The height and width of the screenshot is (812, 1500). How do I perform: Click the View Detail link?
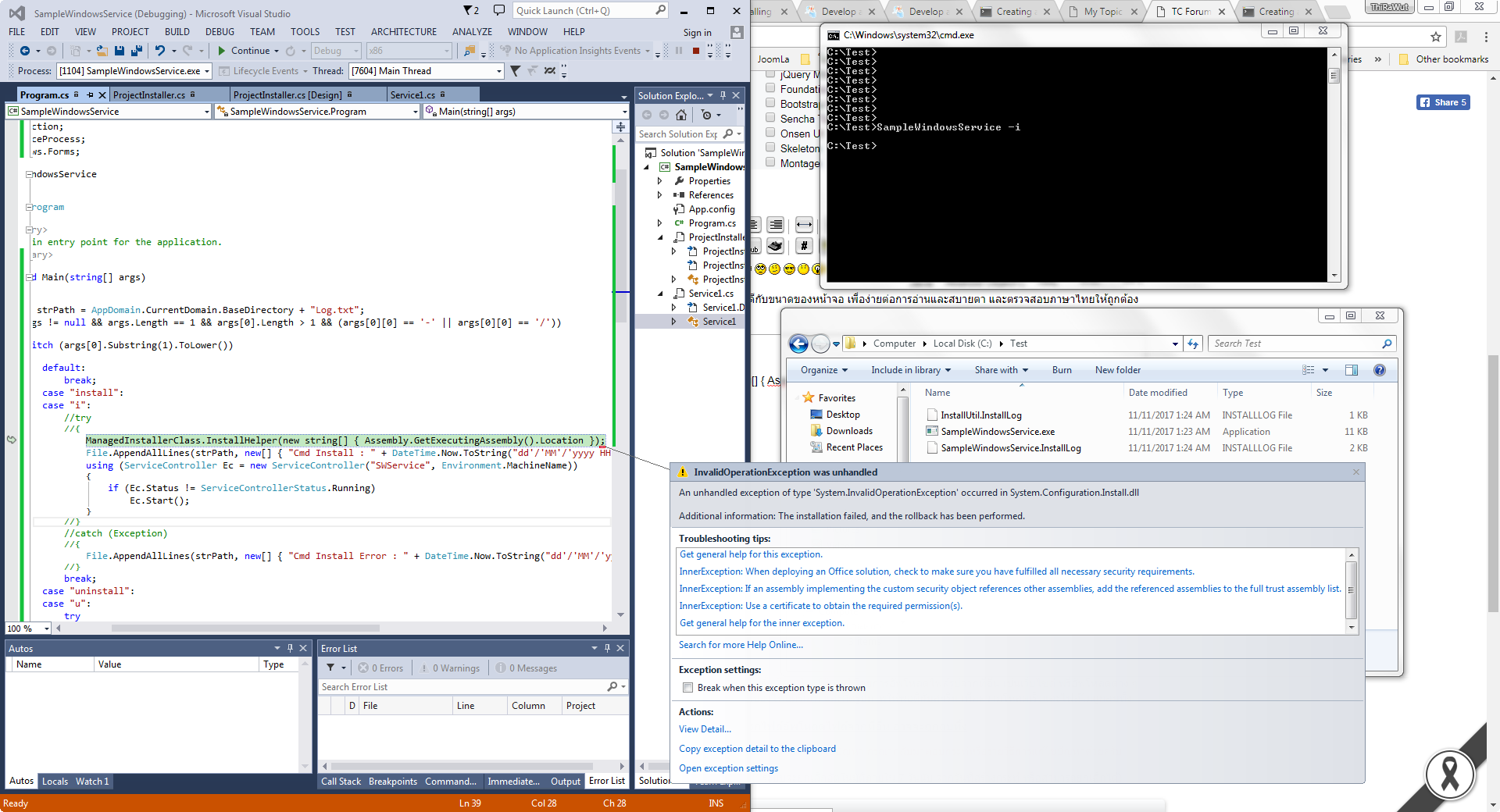click(x=705, y=729)
